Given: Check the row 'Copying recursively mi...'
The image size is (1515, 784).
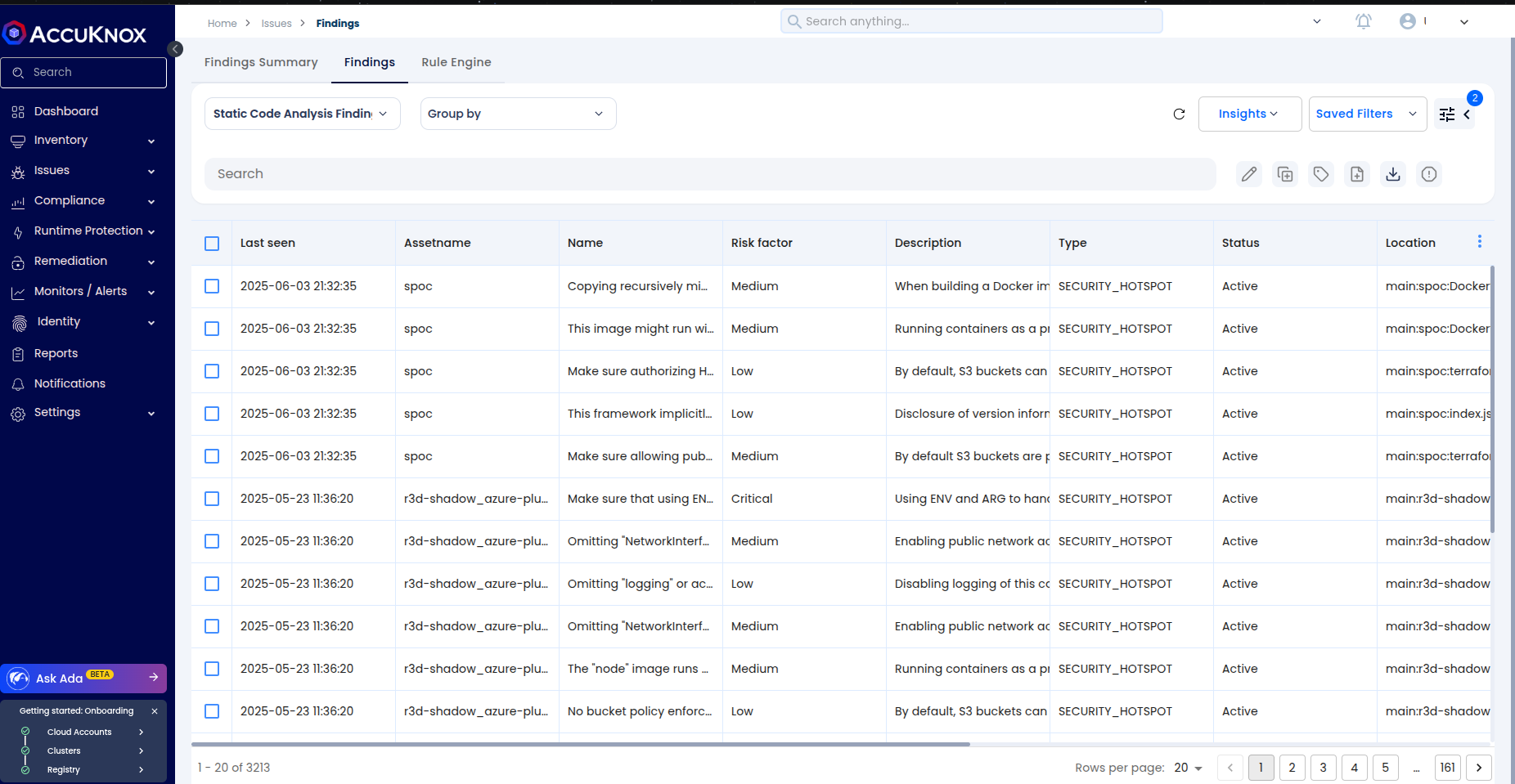Looking at the screenshot, I should (x=212, y=286).
